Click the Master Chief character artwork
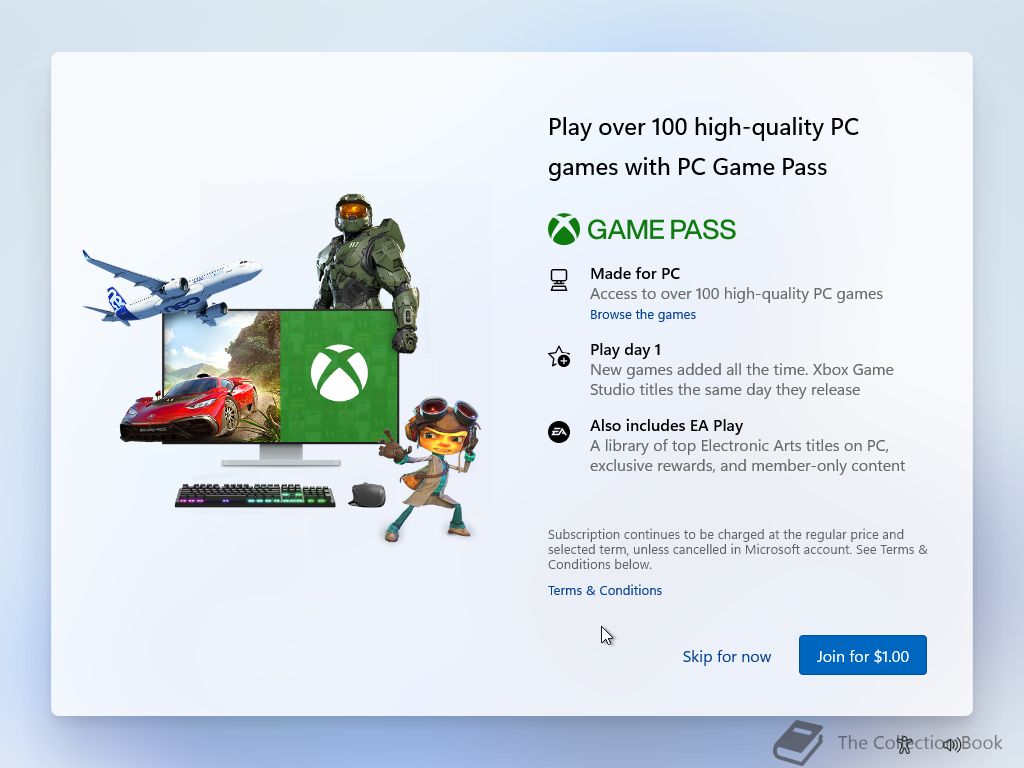 pos(367,271)
